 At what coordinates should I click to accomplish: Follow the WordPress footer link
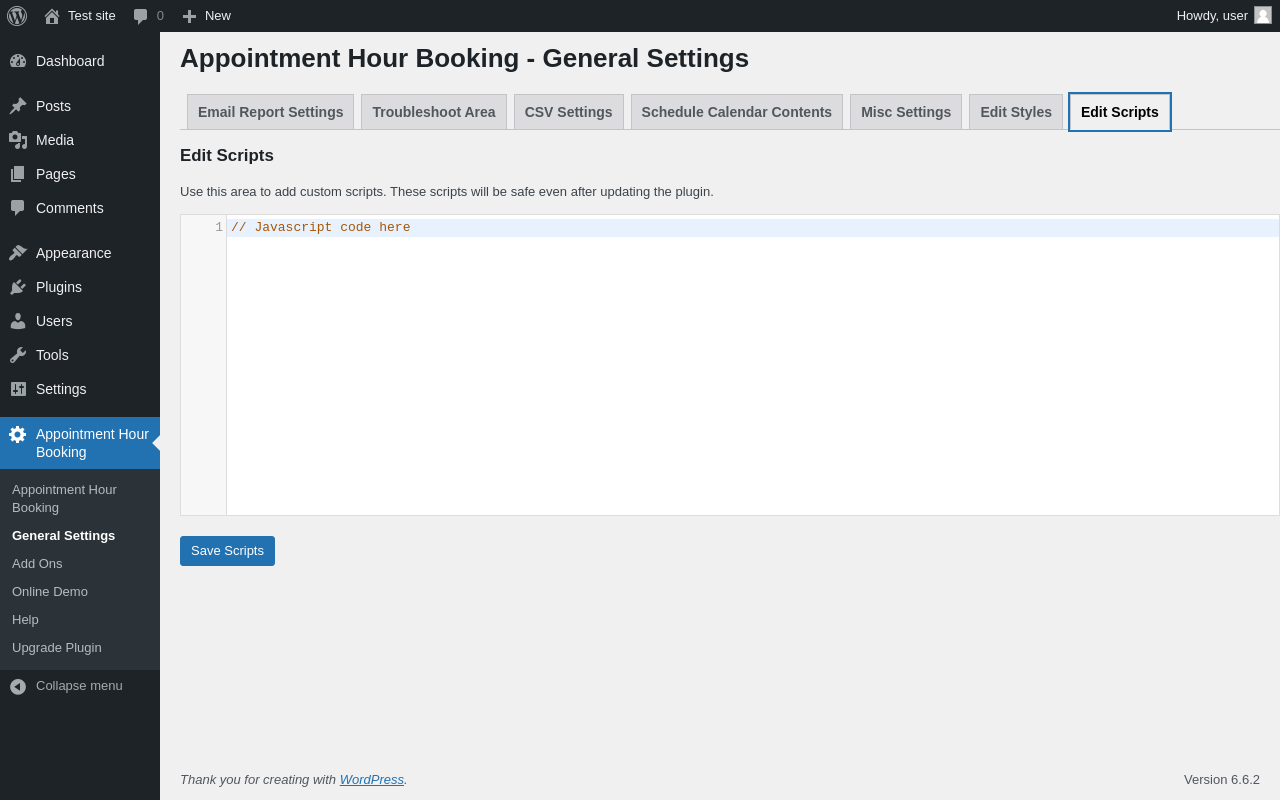(x=372, y=779)
